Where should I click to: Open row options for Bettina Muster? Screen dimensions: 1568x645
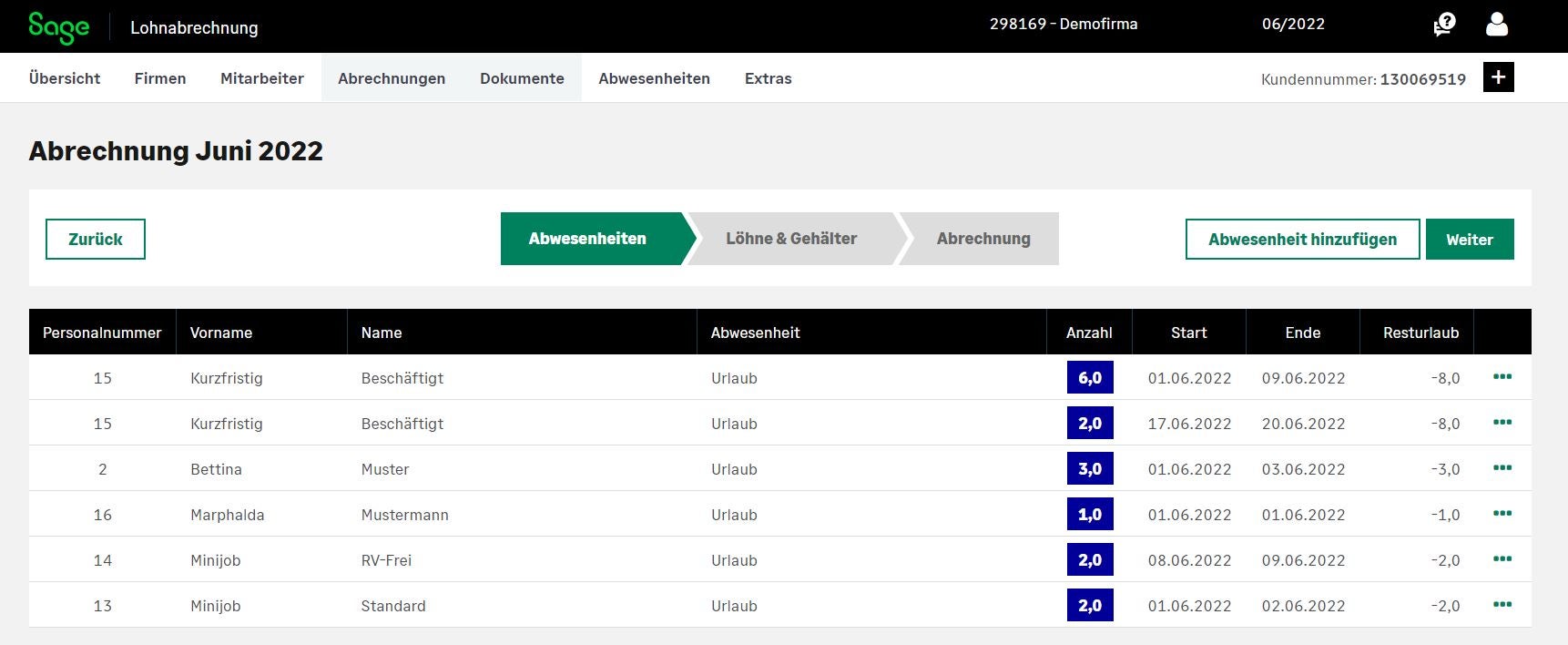[1502, 468]
